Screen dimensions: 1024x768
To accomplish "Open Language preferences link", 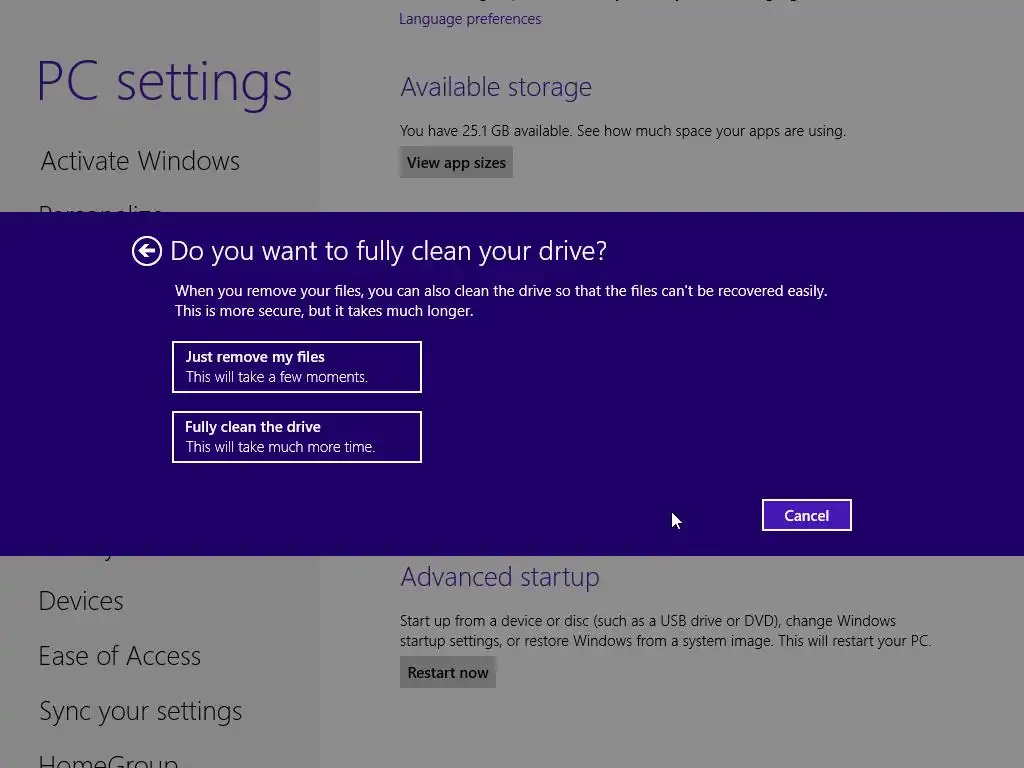I will coord(470,19).
